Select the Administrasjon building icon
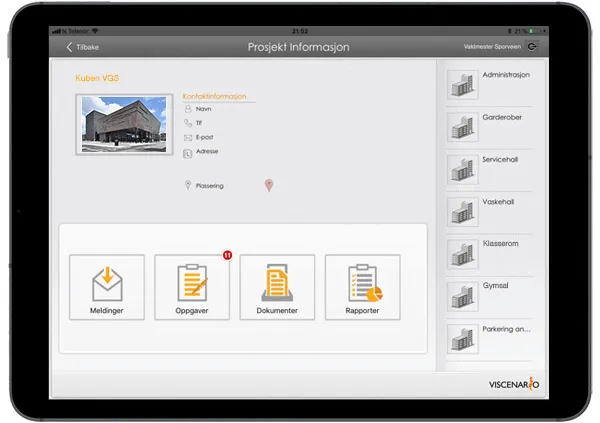The image size is (600, 423). pyautogui.click(x=462, y=85)
